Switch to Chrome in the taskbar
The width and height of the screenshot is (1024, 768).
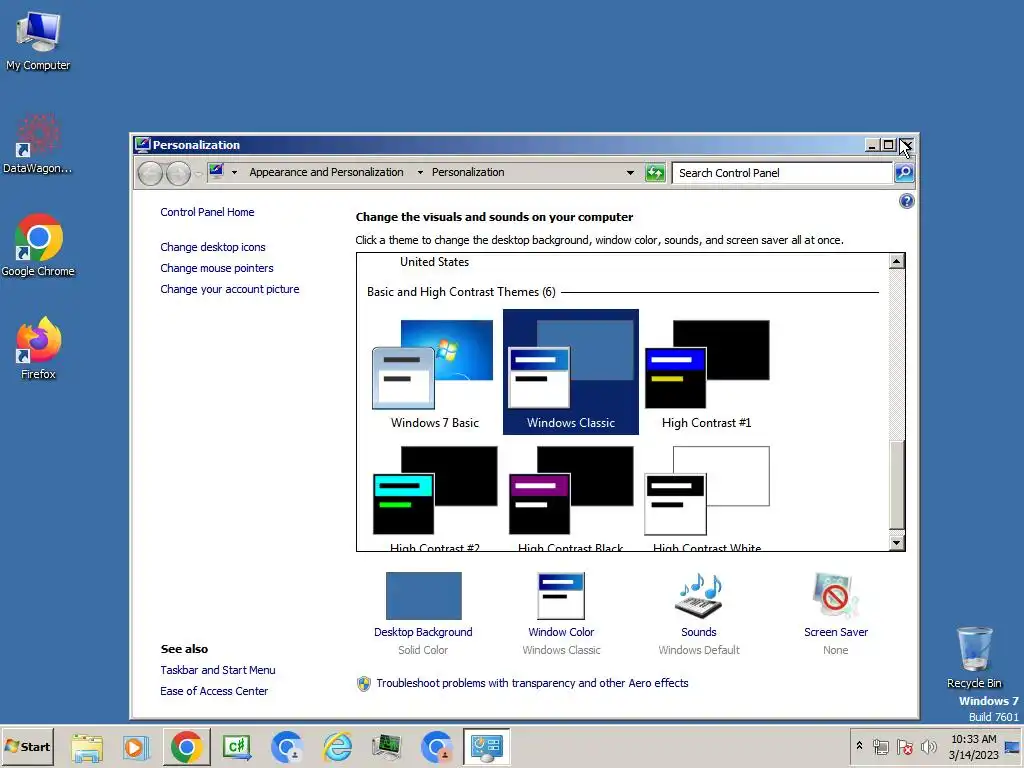(x=186, y=747)
